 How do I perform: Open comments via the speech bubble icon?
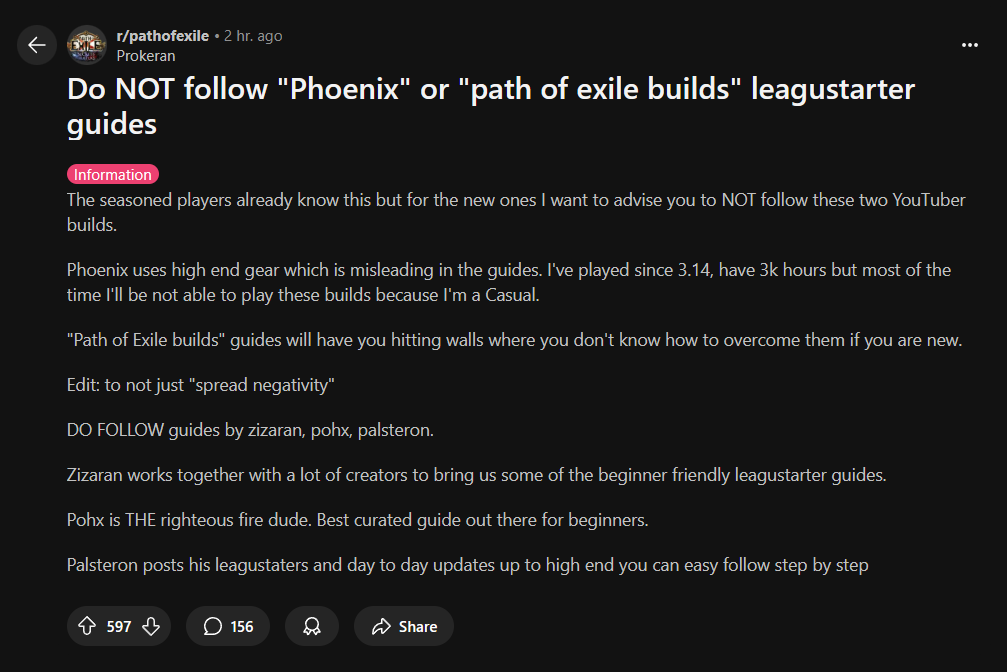pos(213,626)
